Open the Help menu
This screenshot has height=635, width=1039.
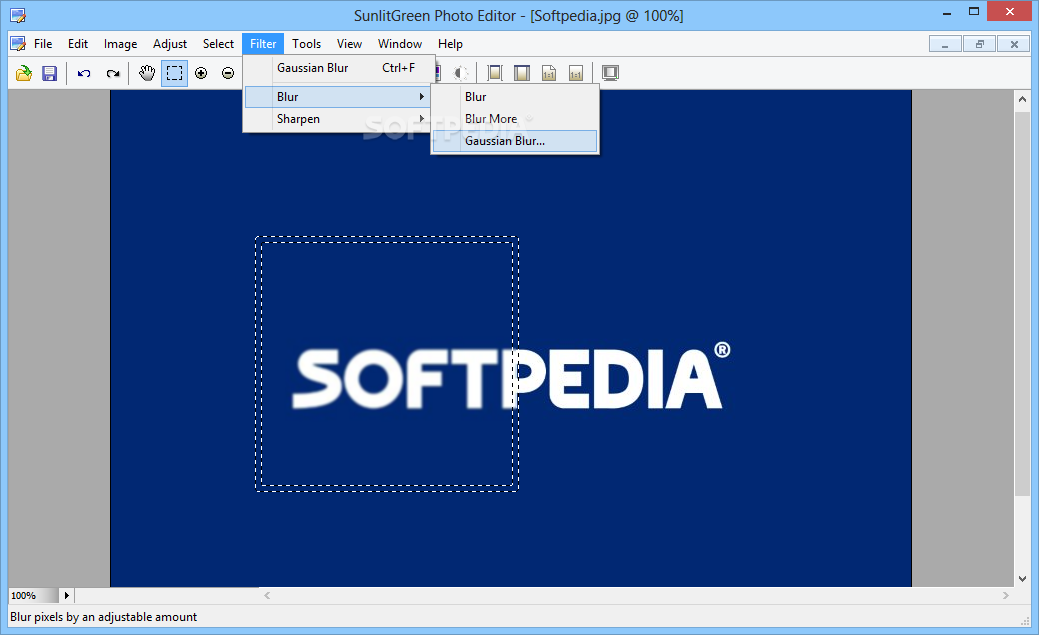[x=450, y=44]
